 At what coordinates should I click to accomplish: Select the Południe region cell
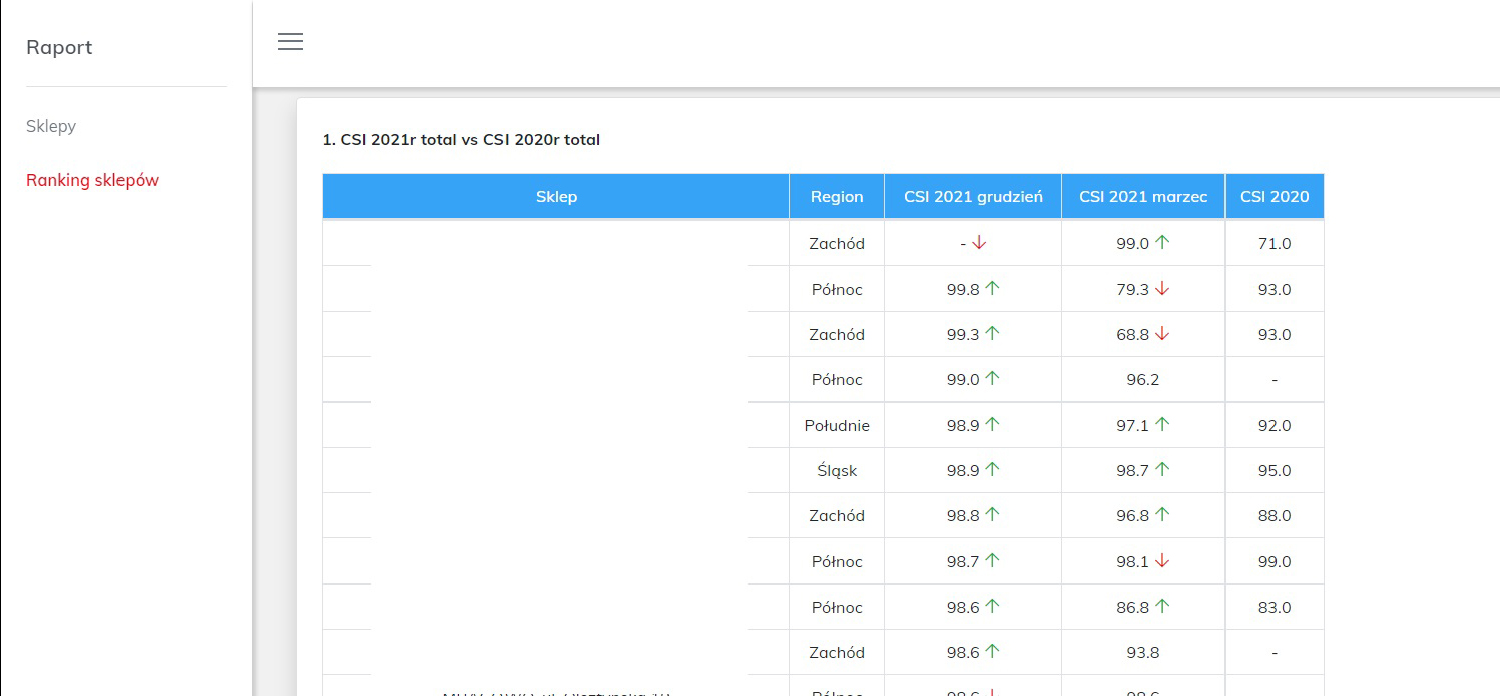coord(837,425)
